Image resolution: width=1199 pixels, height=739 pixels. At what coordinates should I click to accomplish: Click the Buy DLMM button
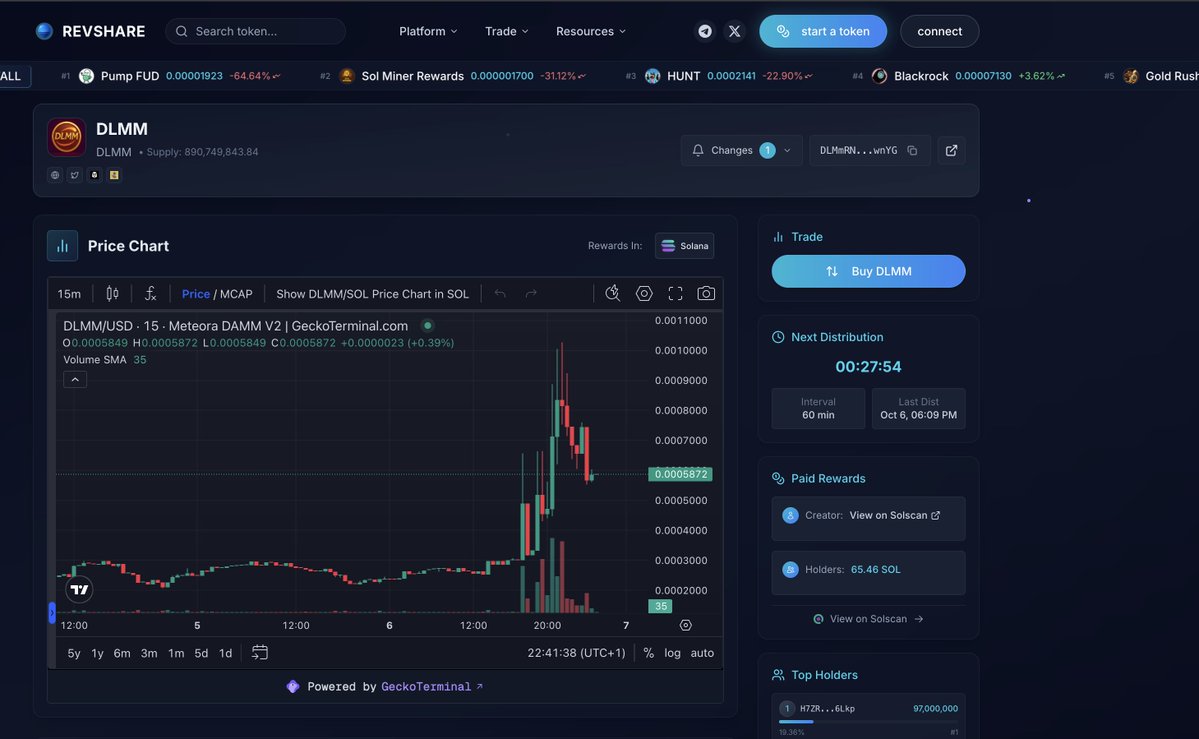click(x=868, y=271)
